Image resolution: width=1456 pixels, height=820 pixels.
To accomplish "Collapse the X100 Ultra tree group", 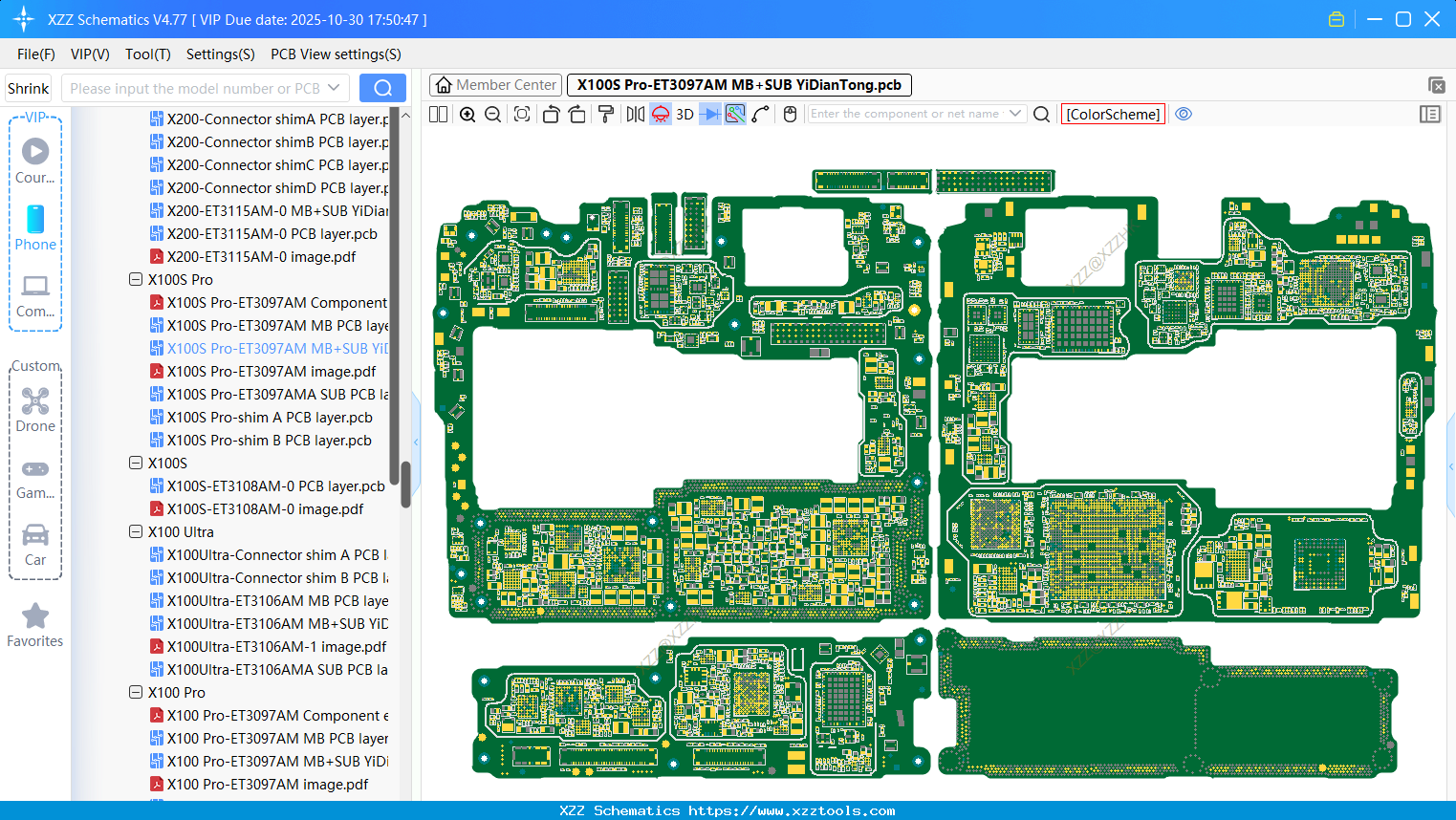I will tap(136, 532).
